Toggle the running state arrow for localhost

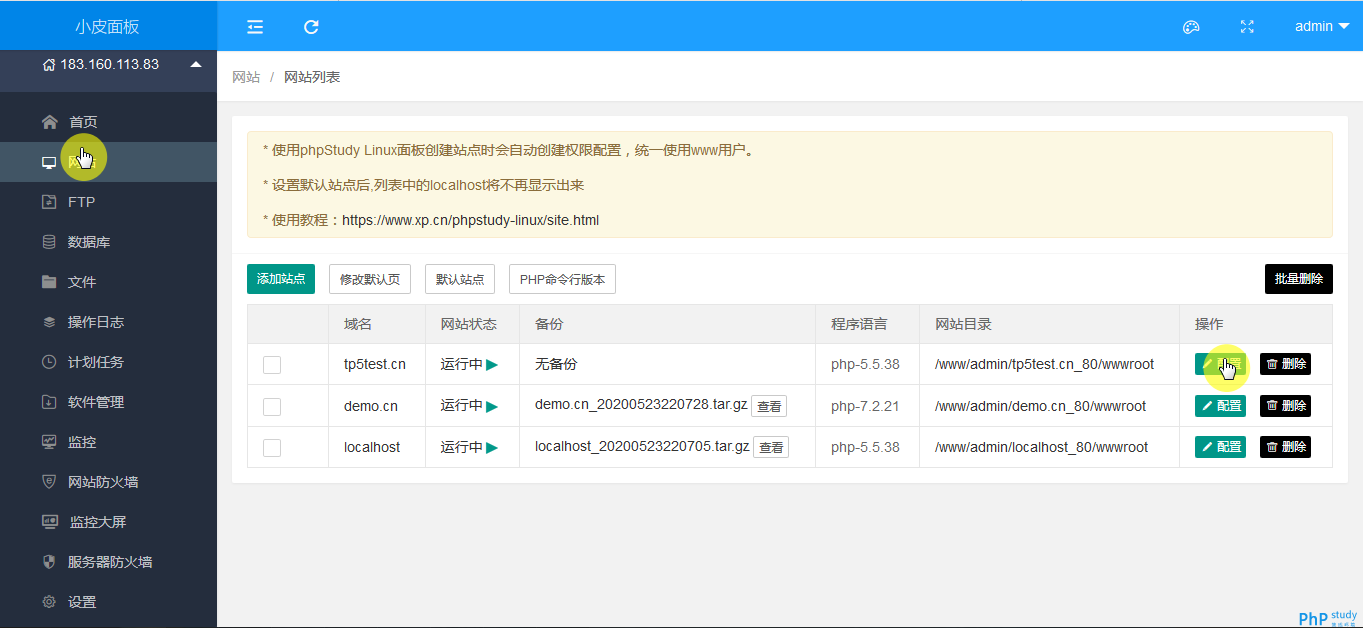click(x=492, y=447)
